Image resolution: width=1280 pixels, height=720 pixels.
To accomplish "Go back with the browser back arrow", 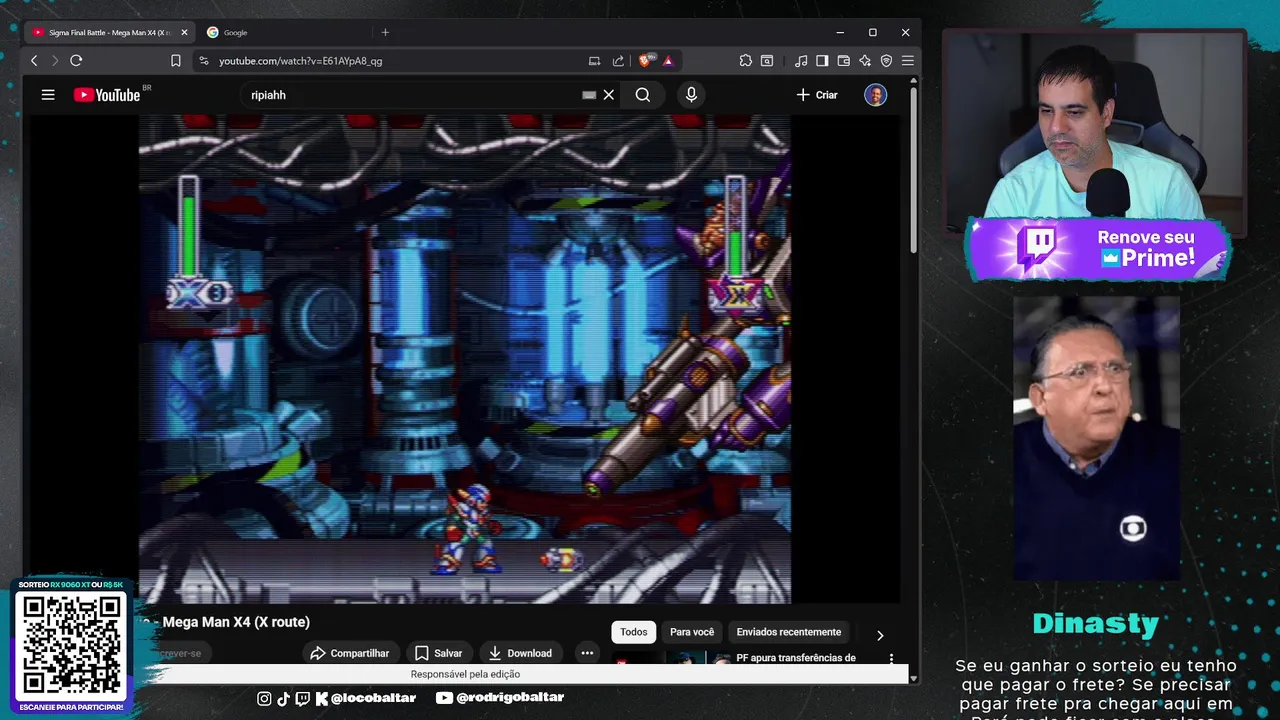I will pyautogui.click(x=34, y=61).
